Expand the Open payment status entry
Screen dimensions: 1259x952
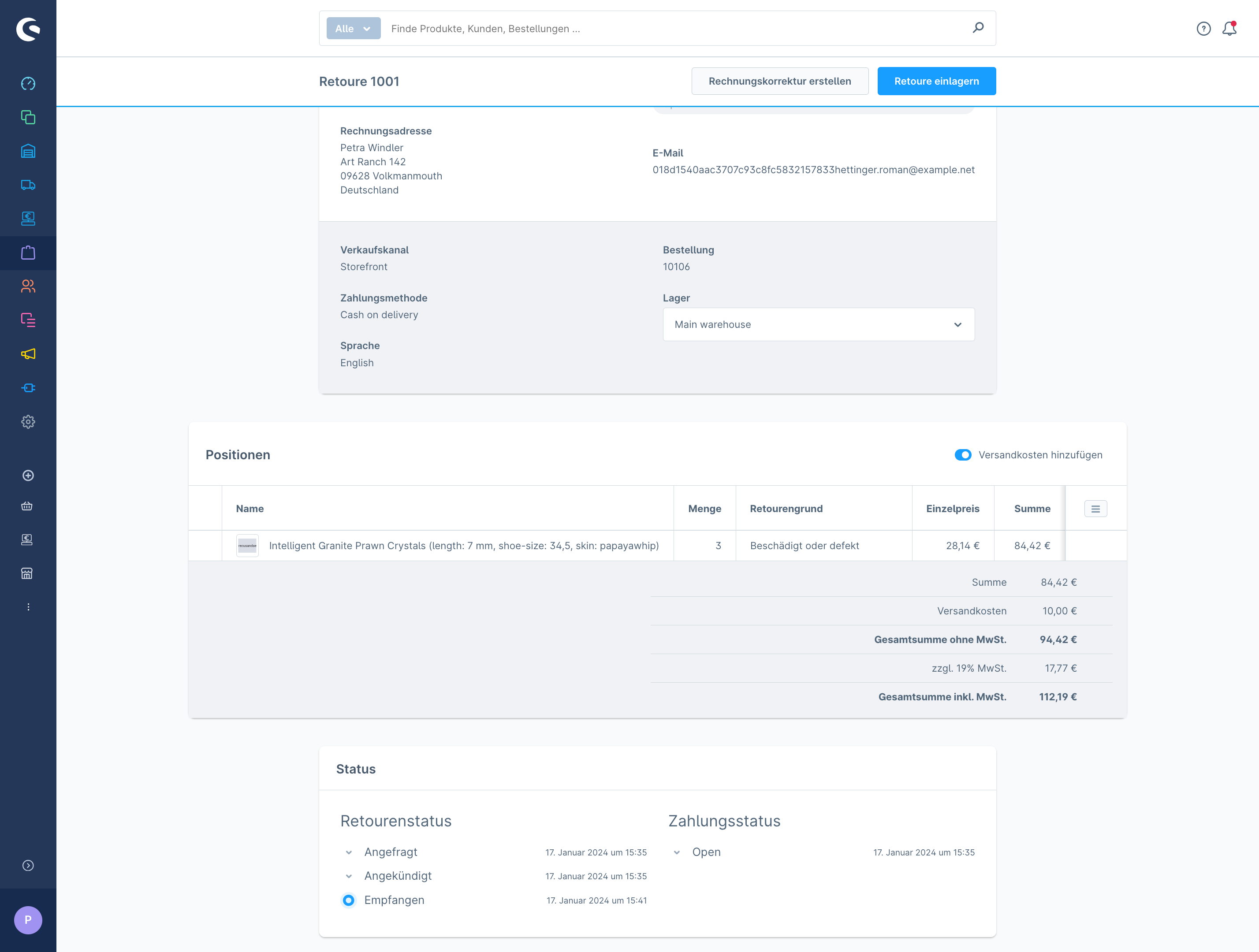click(677, 852)
